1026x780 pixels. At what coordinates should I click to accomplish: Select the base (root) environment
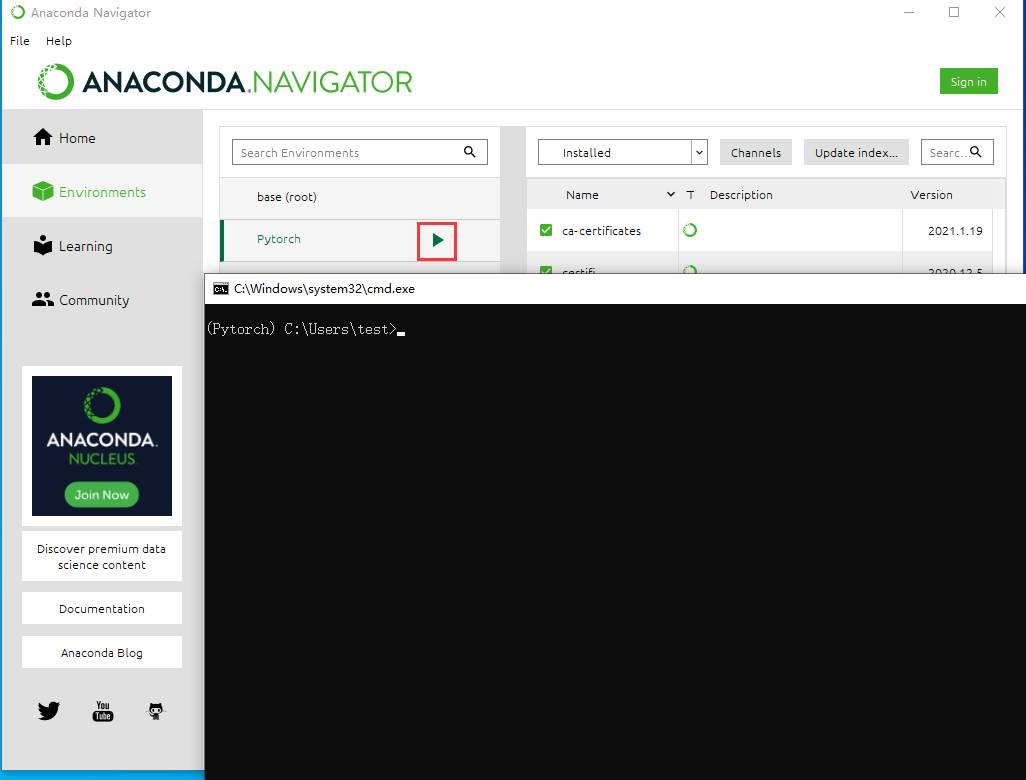[x=360, y=197]
